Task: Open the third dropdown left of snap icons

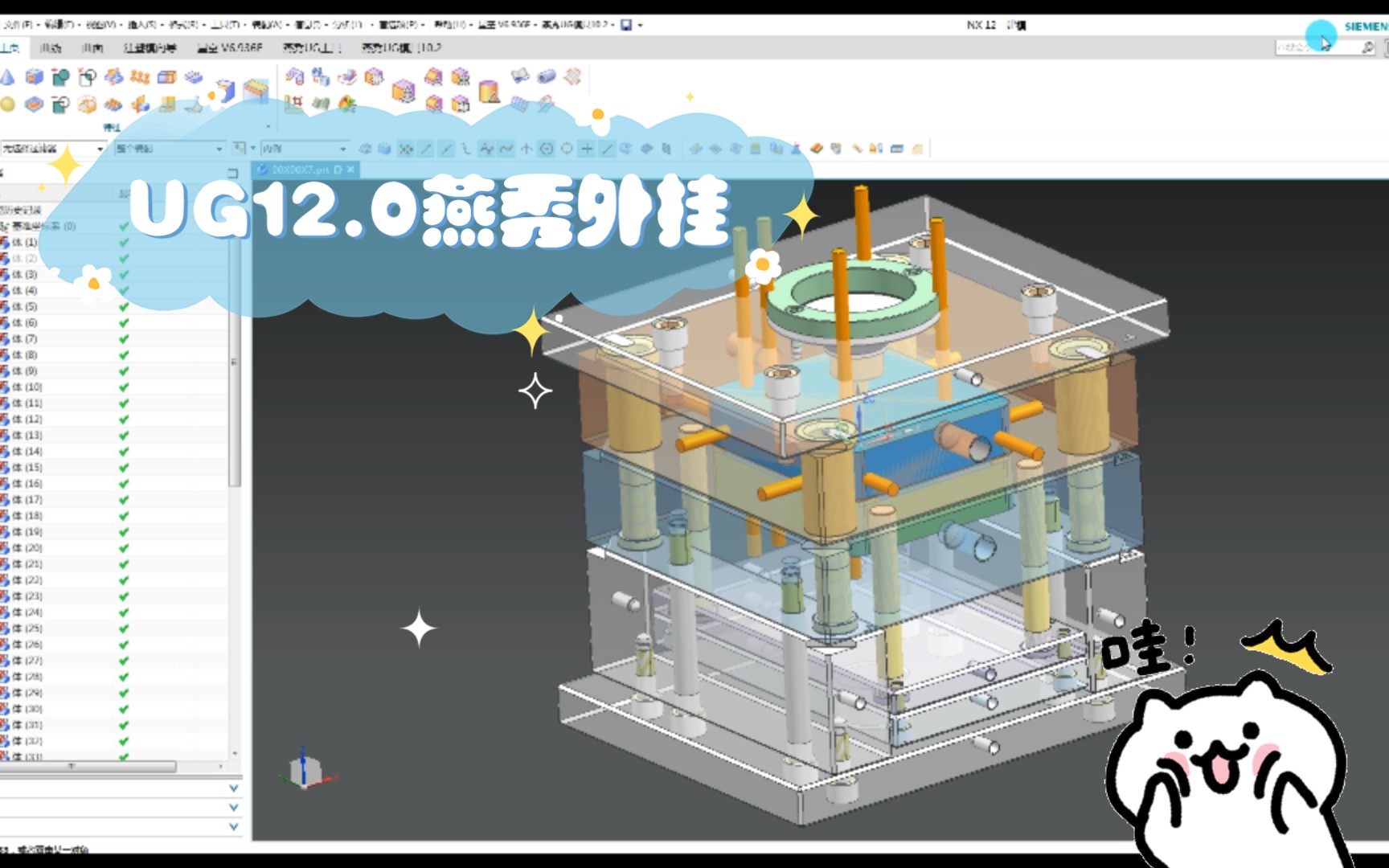Action: [x=304, y=149]
